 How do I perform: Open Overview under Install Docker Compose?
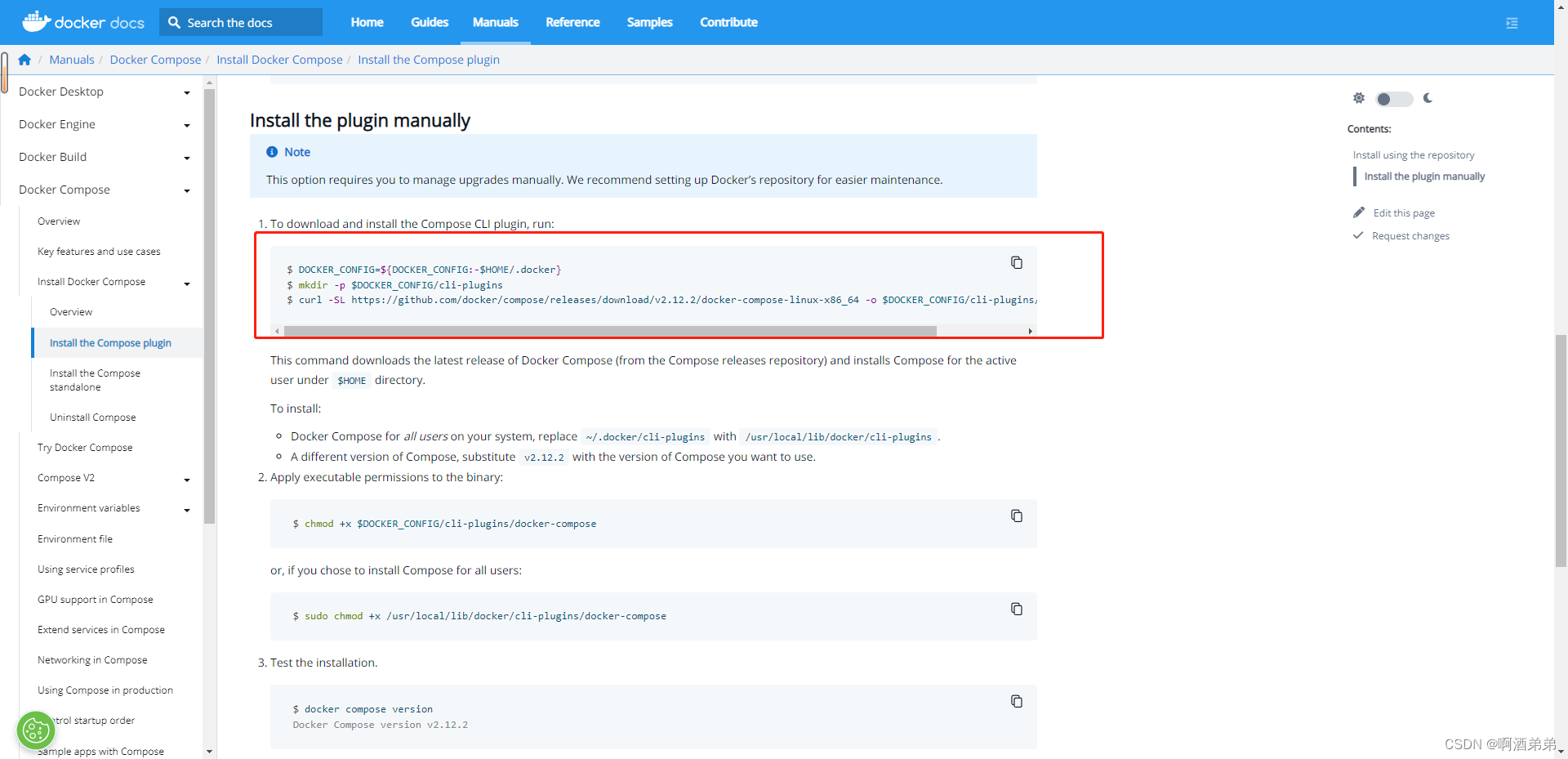[x=71, y=312]
